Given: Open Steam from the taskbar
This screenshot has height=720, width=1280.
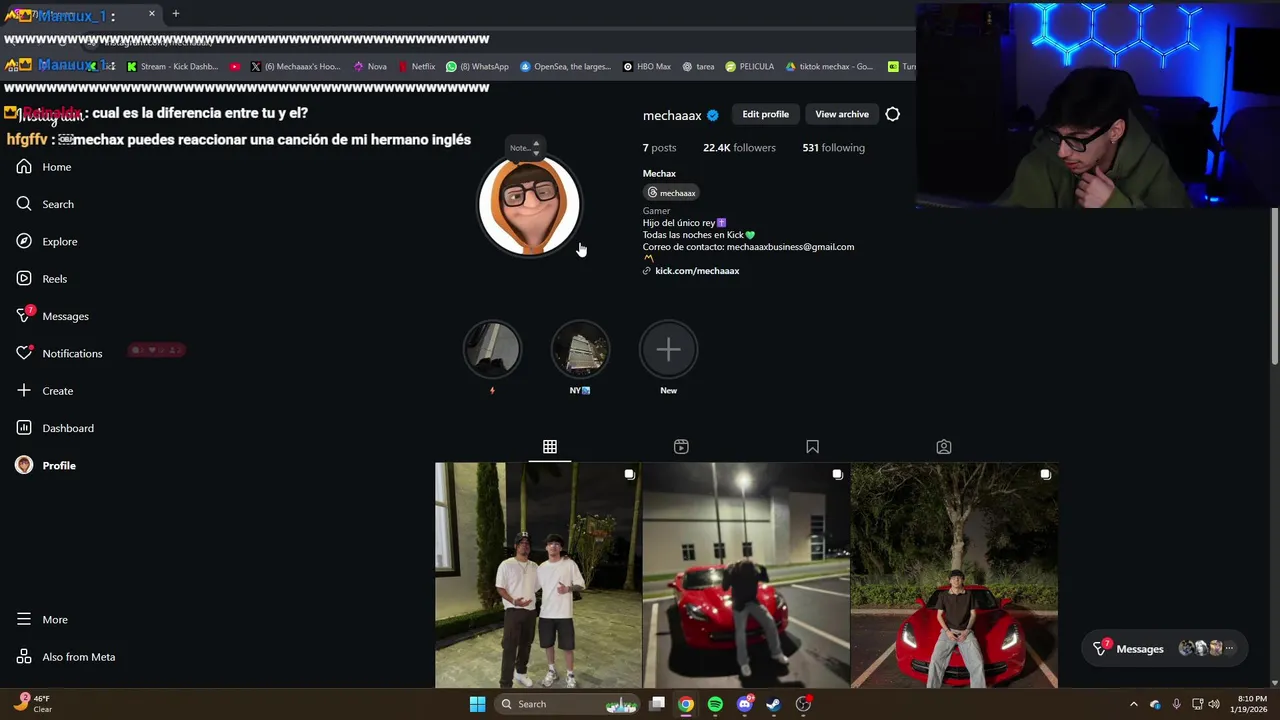Looking at the screenshot, I should point(773,704).
